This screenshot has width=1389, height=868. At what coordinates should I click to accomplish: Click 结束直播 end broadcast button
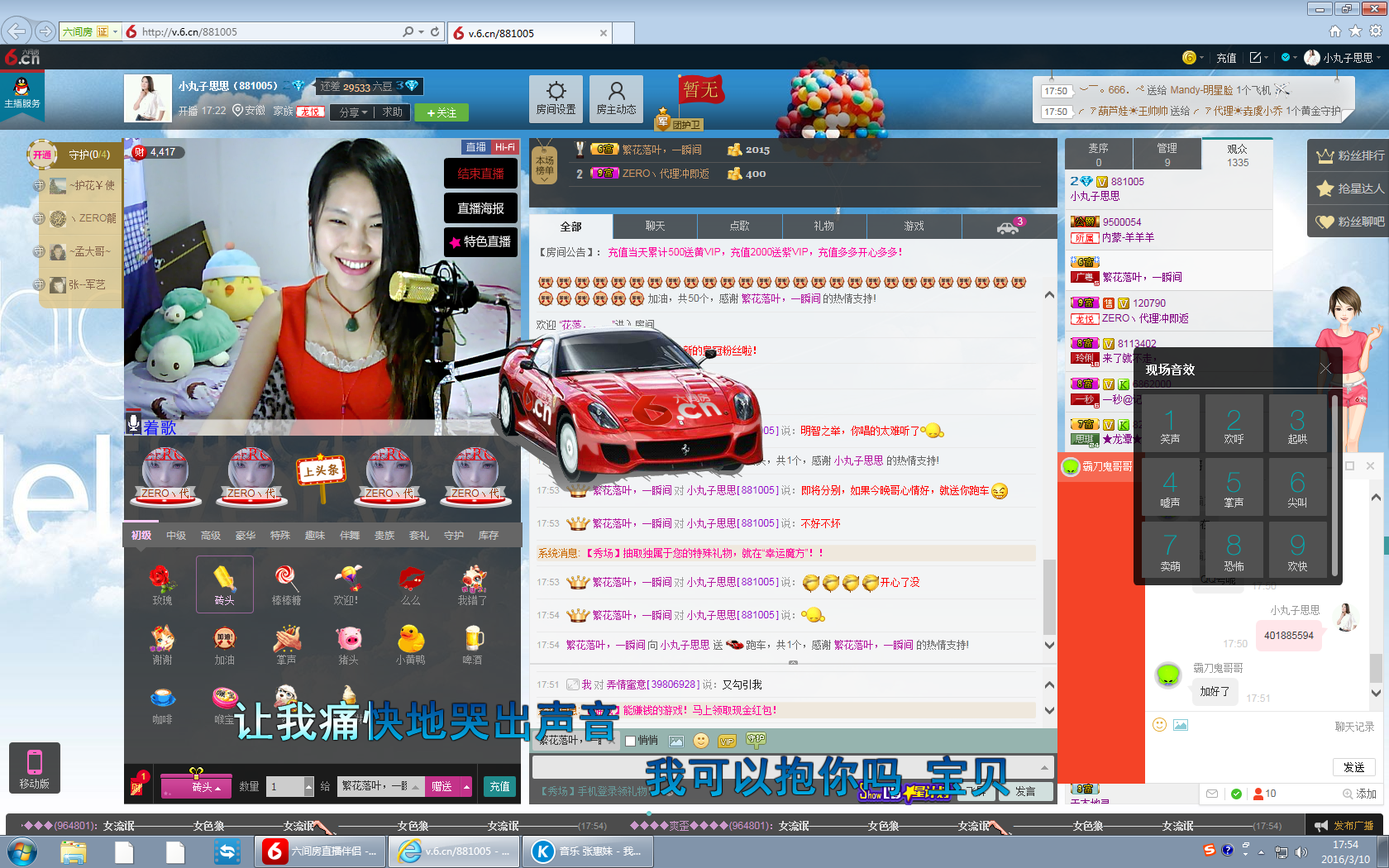tap(480, 174)
